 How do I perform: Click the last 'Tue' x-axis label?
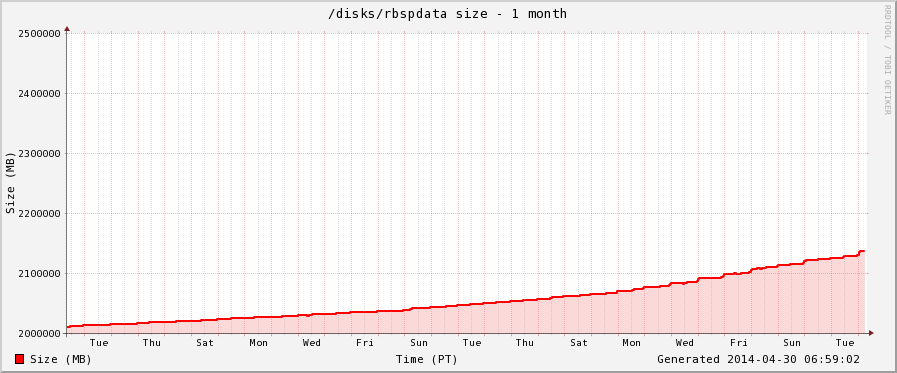(x=845, y=343)
